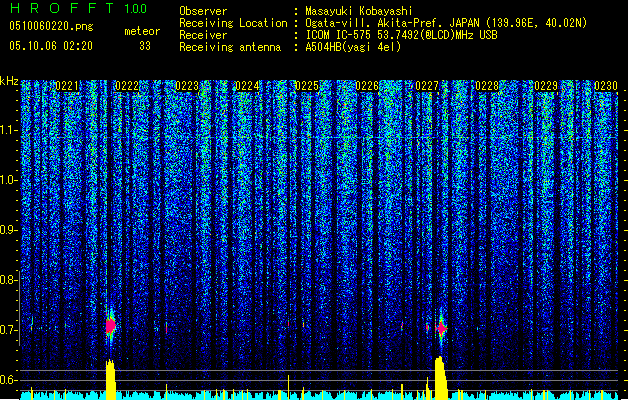Click the meteor count 33
629x400 pixels.
pyautogui.click(x=145, y=46)
